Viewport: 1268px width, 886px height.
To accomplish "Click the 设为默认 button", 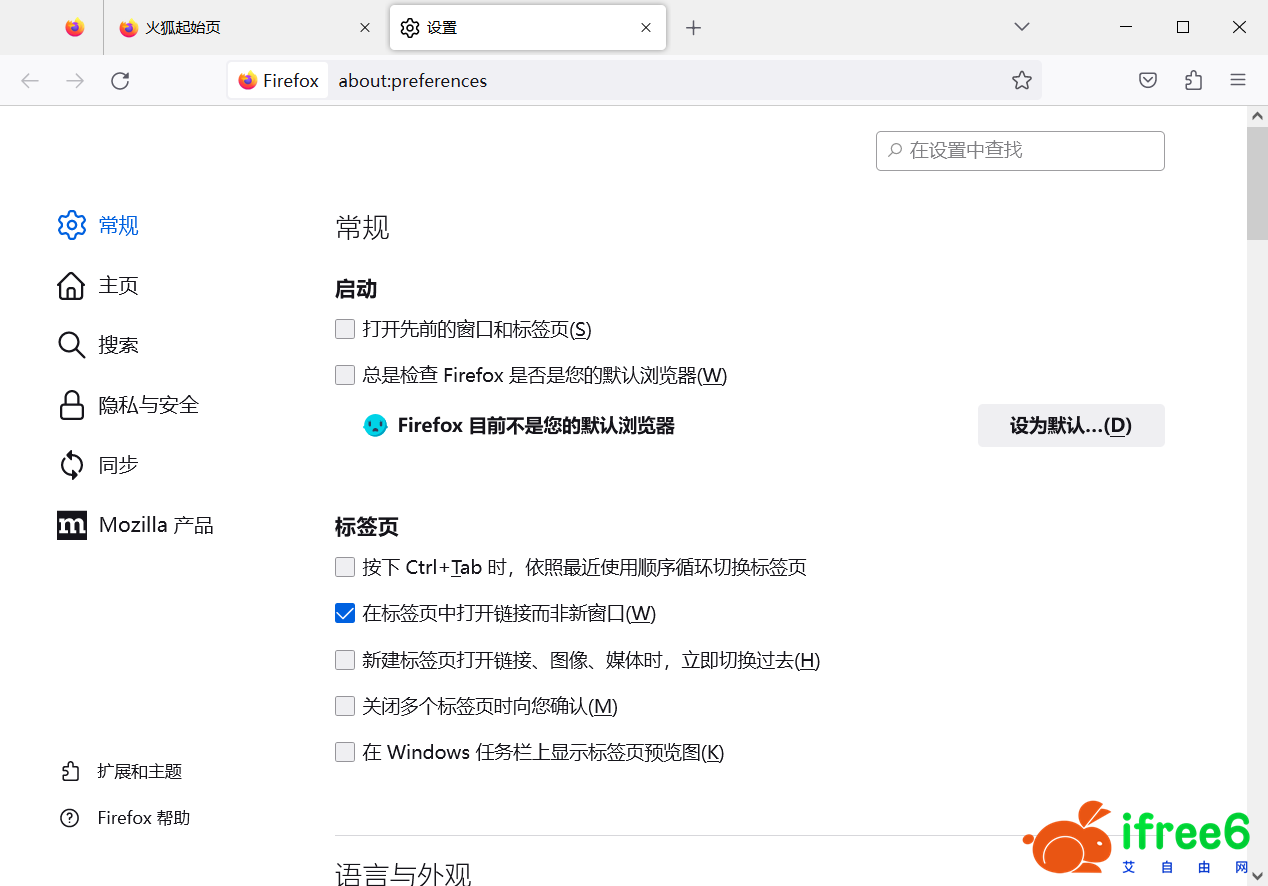I will click(1070, 426).
